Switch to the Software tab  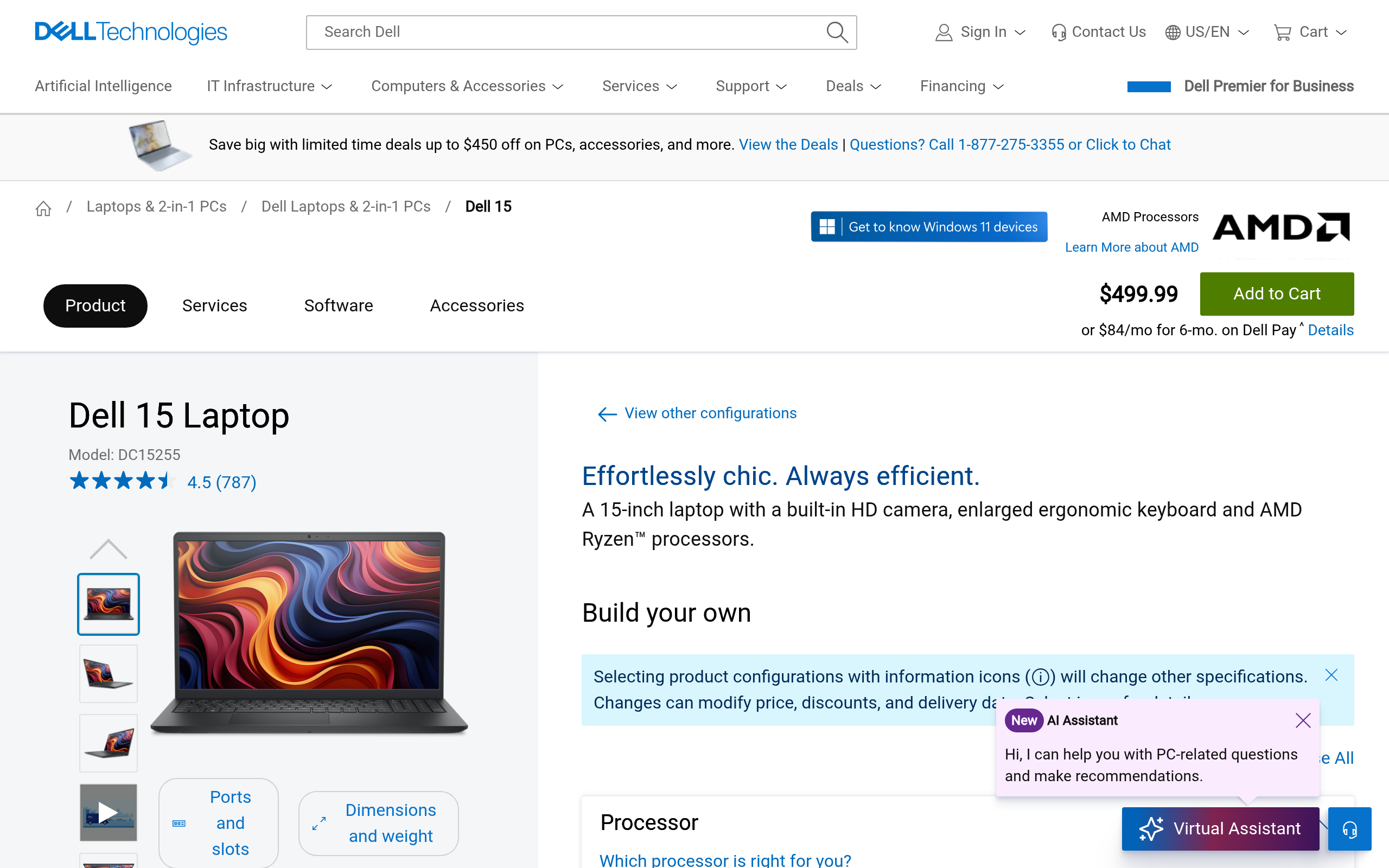[x=338, y=305]
